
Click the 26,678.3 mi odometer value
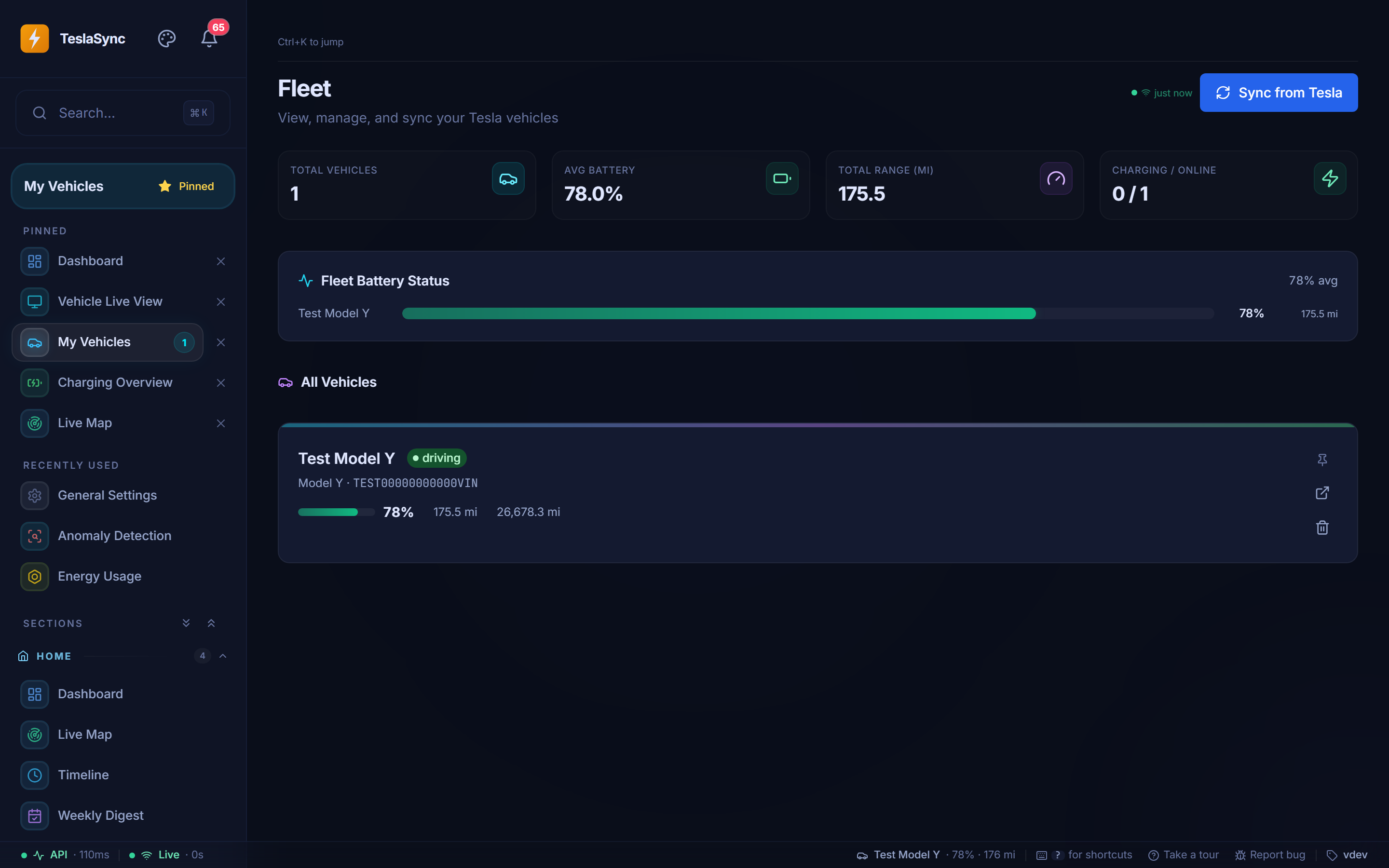pos(528,512)
